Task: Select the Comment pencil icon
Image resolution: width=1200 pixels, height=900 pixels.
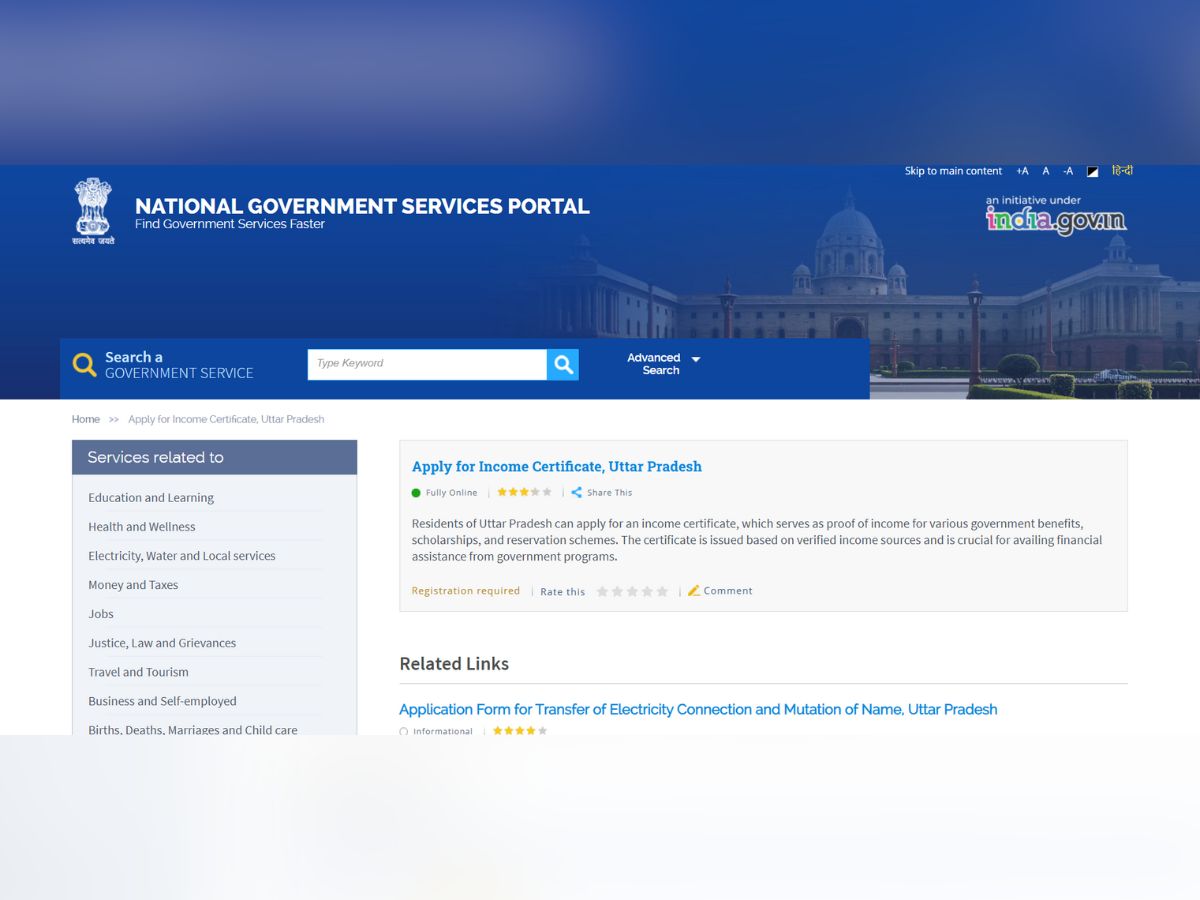Action: tap(694, 590)
